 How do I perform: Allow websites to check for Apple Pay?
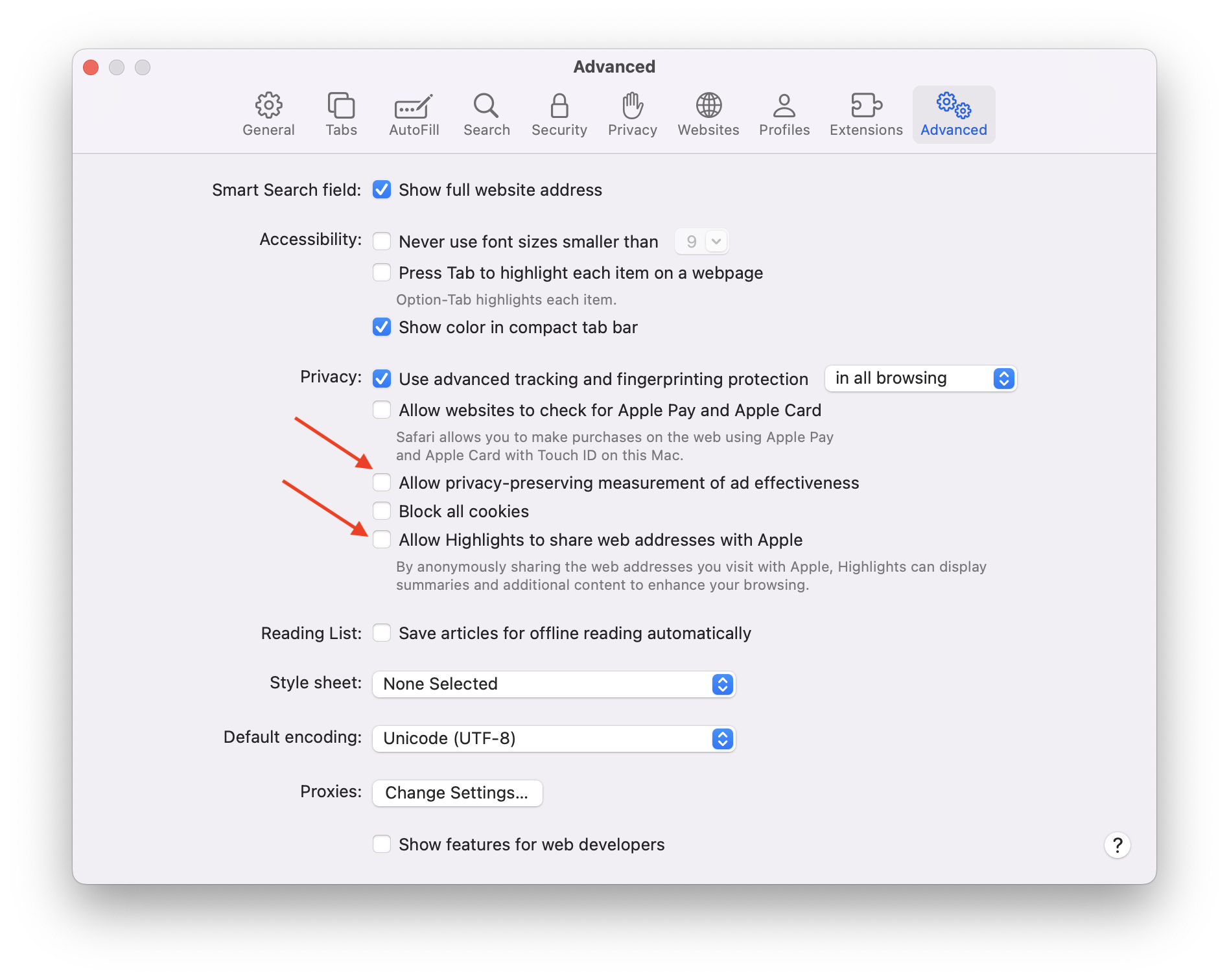pos(382,410)
